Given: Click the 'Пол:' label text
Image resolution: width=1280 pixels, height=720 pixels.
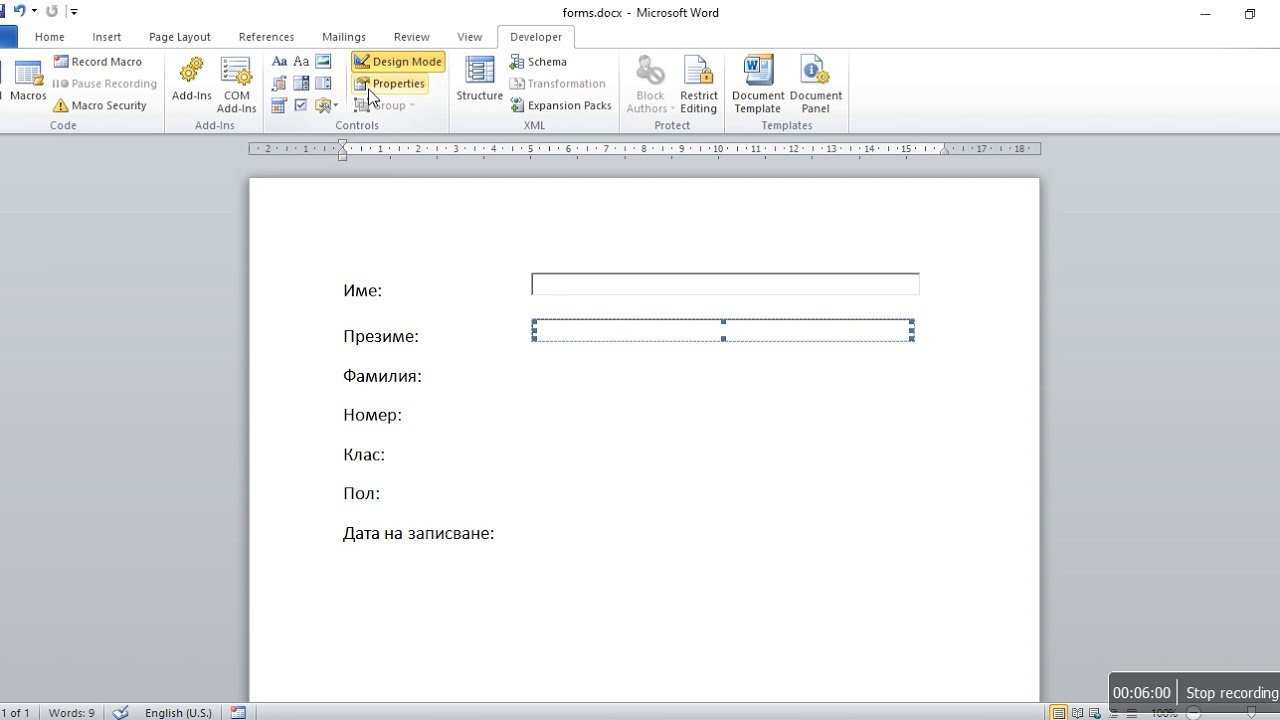Looking at the screenshot, I should pyautogui.click(x=361, y=493).
